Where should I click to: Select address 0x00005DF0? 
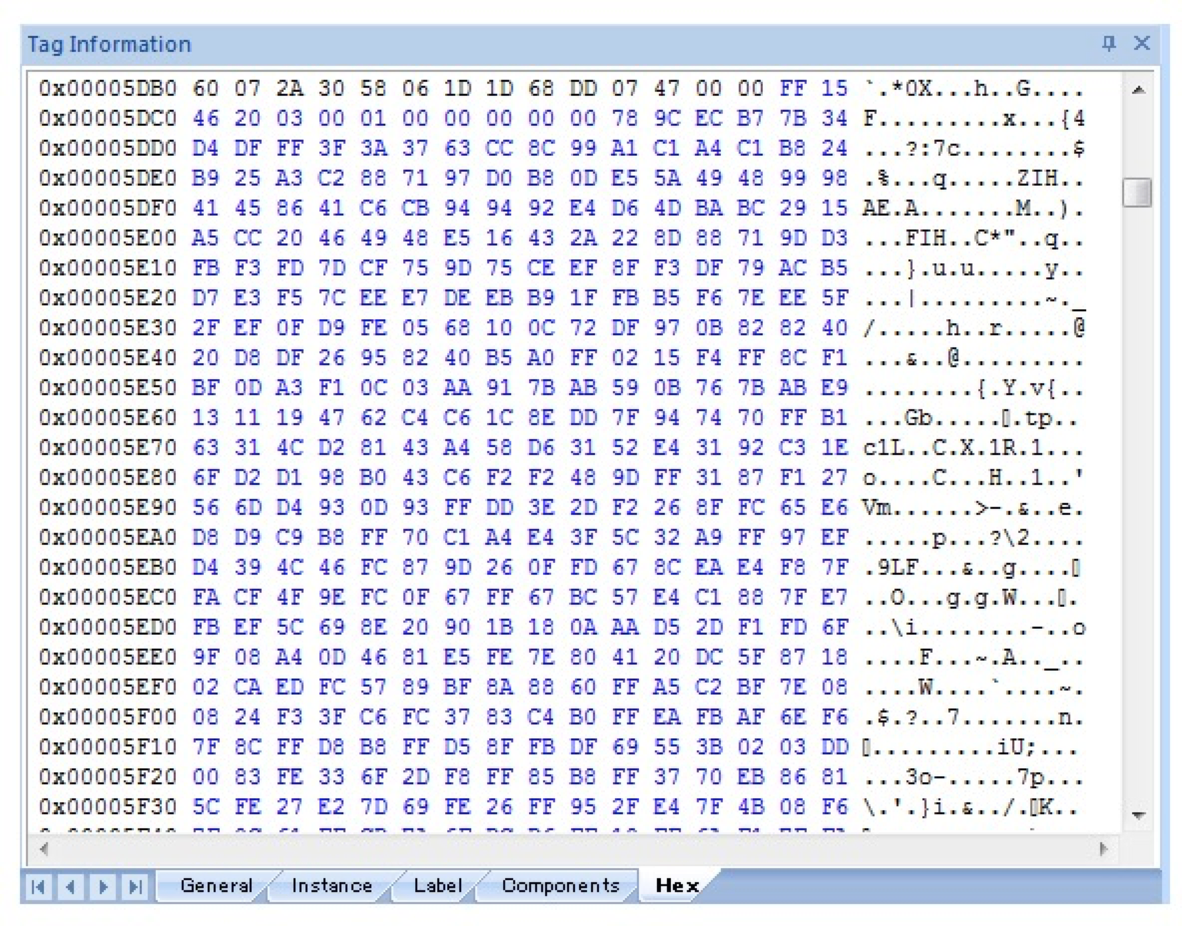point(108,208)
